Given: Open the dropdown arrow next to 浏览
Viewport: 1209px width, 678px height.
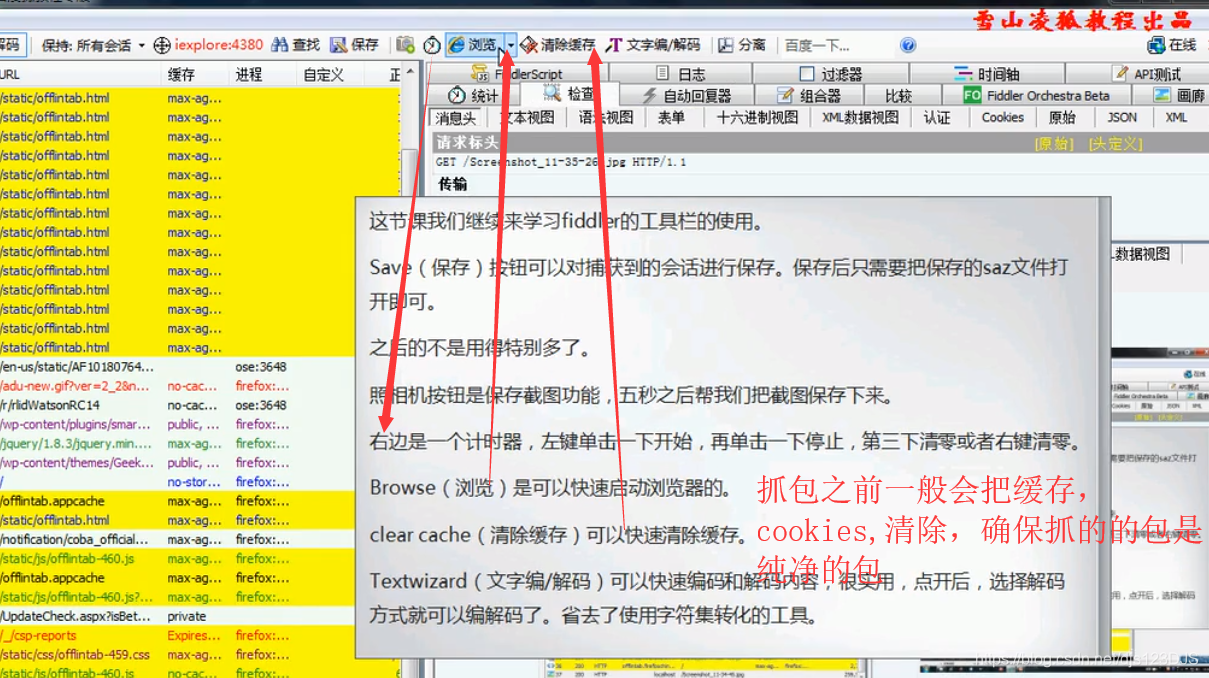Looking at the screenshot, I should coord(510,45).
